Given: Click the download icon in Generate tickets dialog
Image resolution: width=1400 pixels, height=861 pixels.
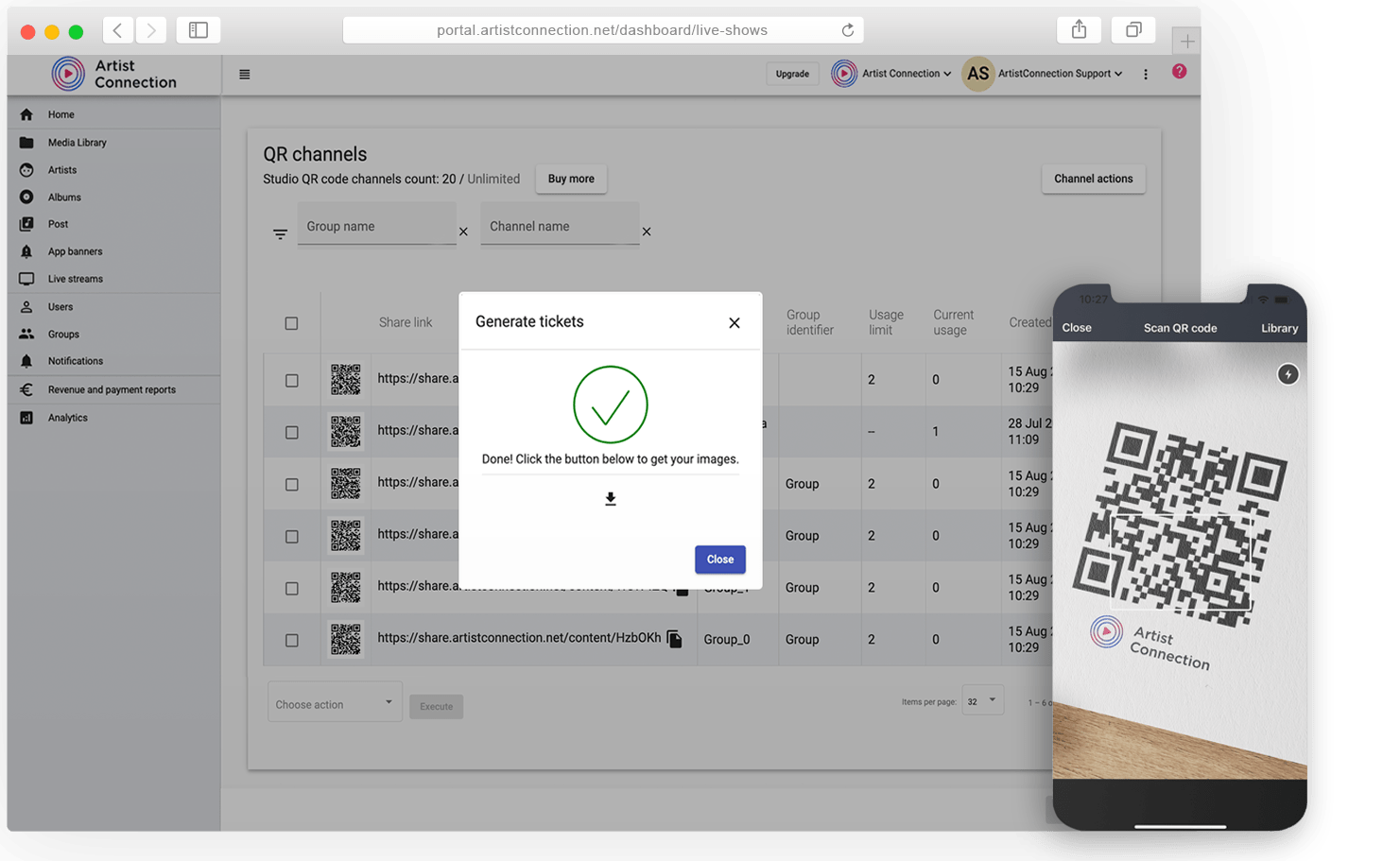Looking at the screenshot, I should pyautogui.click(x=611, y=499).
